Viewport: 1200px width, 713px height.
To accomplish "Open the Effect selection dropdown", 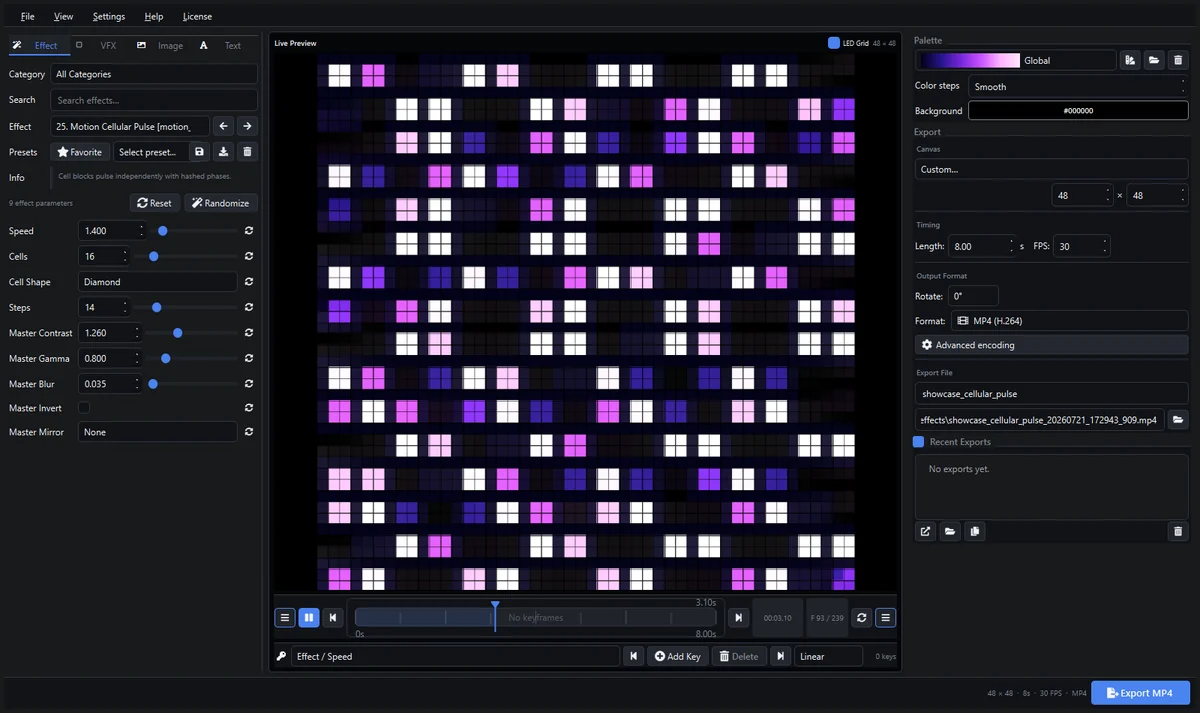I will [130, 126].
